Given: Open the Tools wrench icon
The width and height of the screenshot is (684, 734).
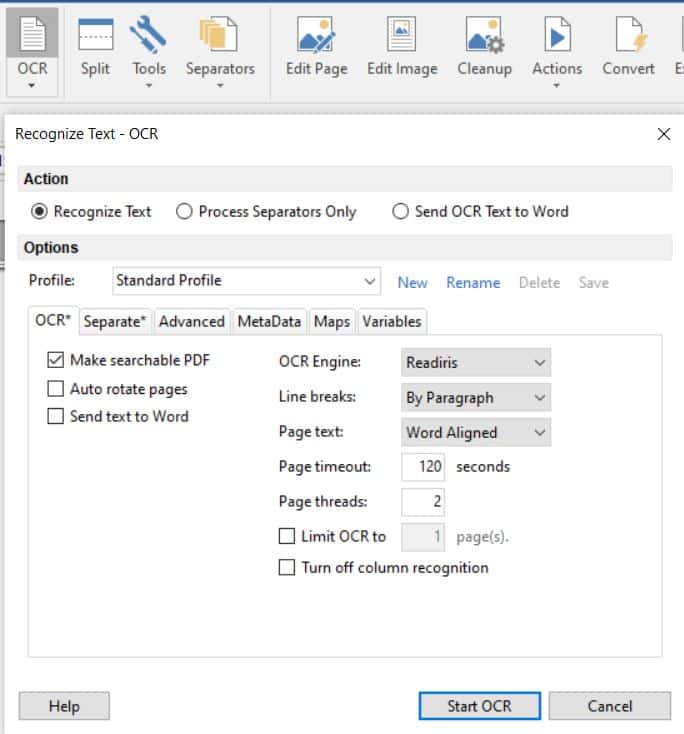Looking at the screenshot, I should pyautogui.click(x=148, y=35).
